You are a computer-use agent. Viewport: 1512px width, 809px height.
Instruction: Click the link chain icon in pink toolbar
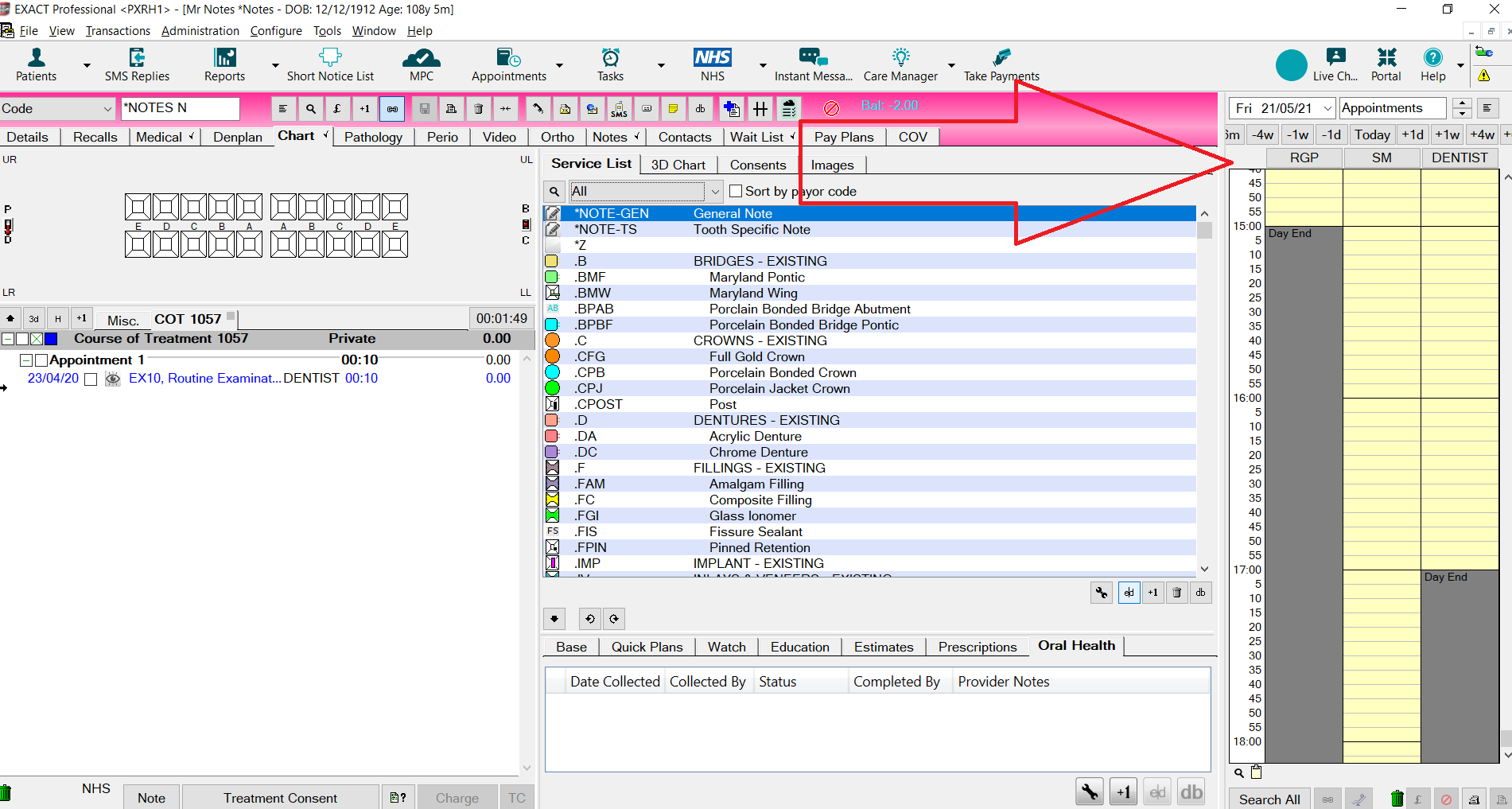coord(392,109)
